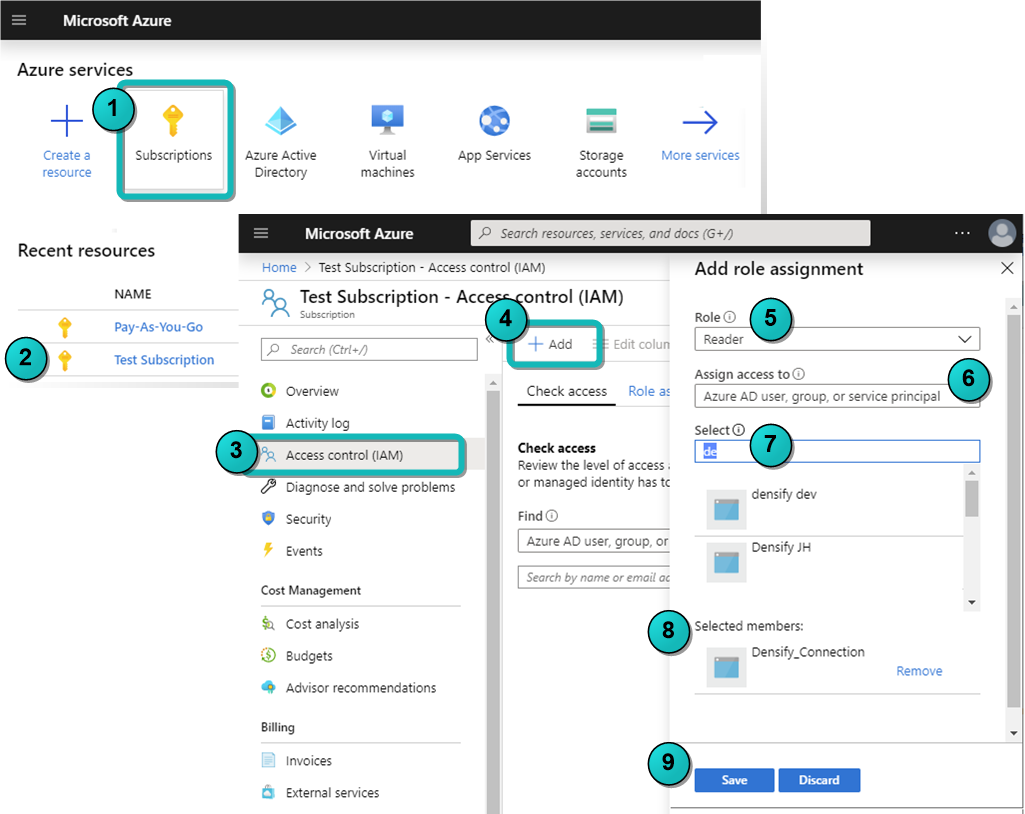Click the Advisor recommendations cloud icon
This screenshot has height=814, width=1025.
tap(268, 687)
